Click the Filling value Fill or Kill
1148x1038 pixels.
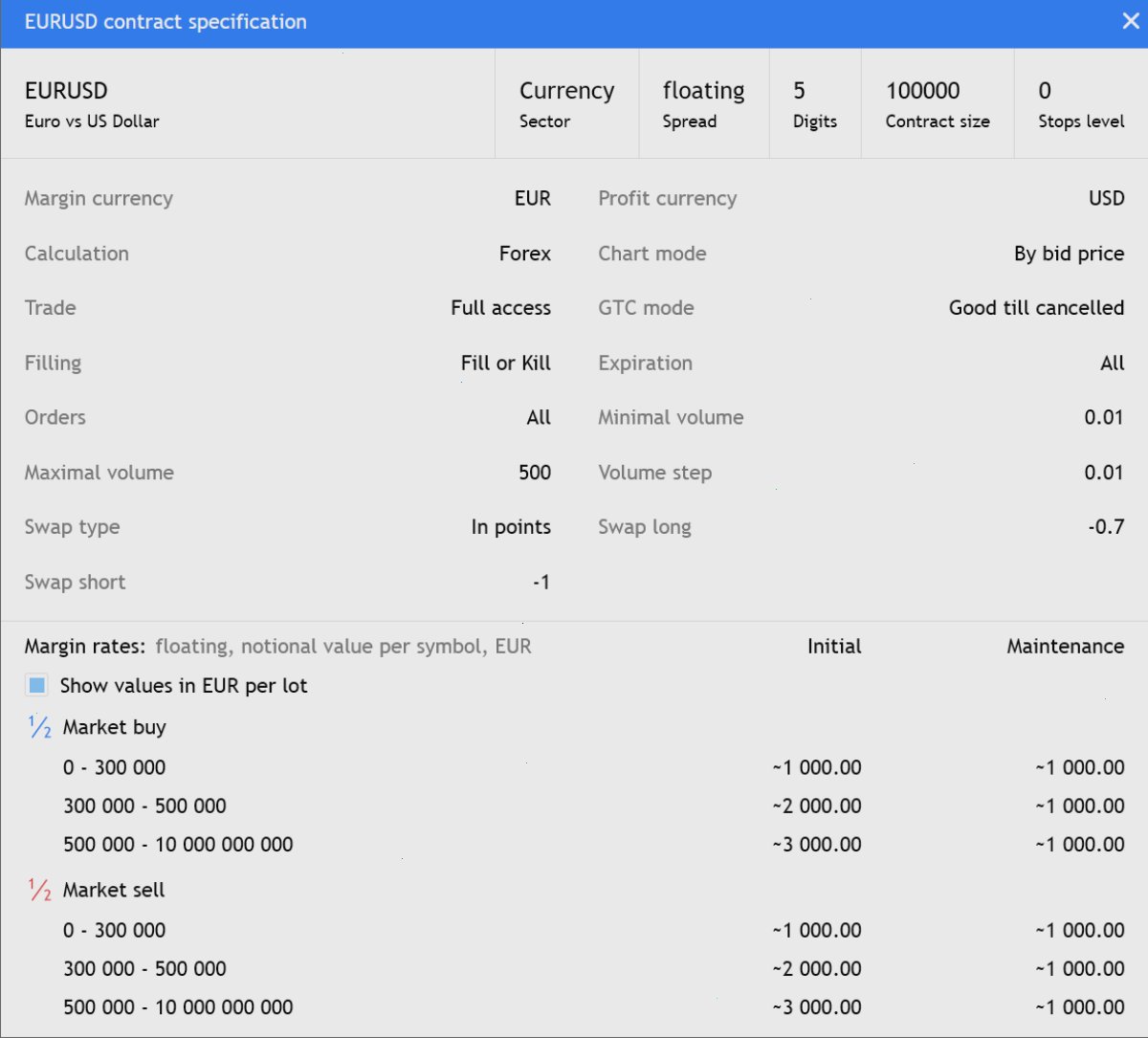click(x=506, y=364)
